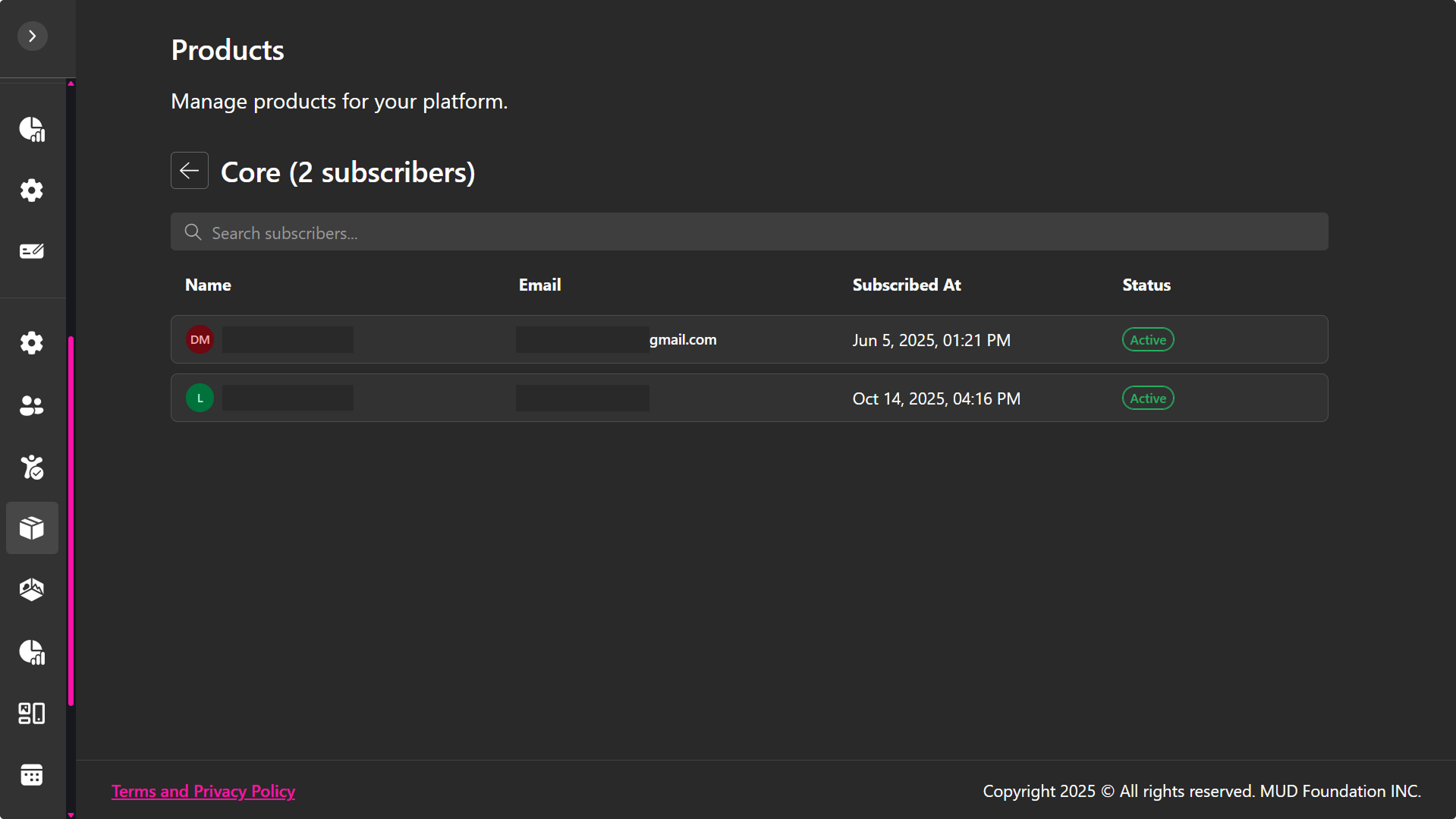The image size is (1456, 819).
Task: Click the pink sidebar scrollbar
Action: click(x=71, y=521)
